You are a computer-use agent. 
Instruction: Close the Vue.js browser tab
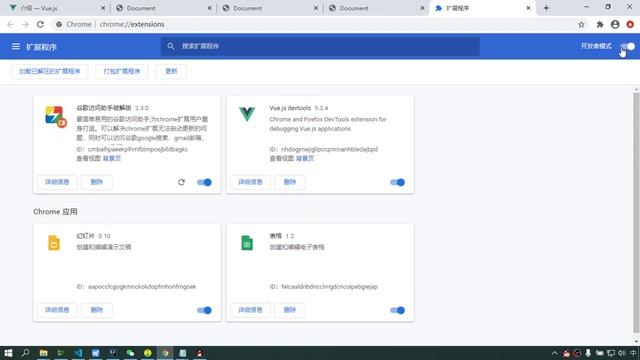pos(103,8)
